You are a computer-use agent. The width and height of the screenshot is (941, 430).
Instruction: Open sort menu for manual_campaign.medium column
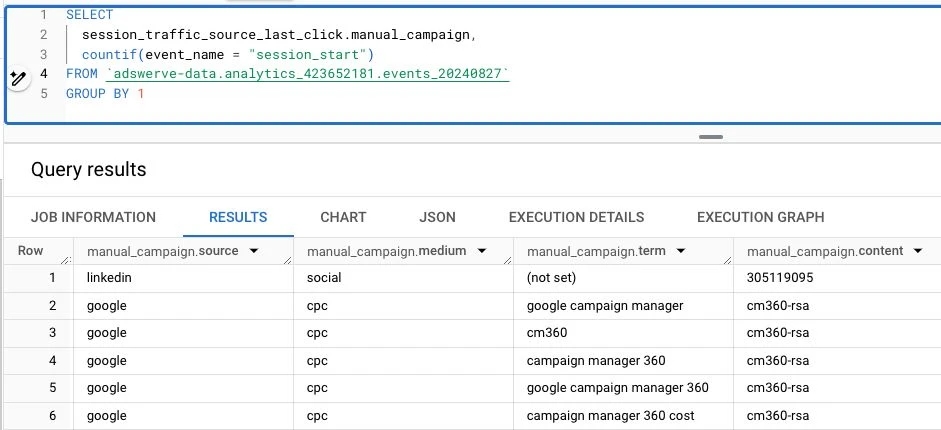pyautogui.click(x=481, y=251)
